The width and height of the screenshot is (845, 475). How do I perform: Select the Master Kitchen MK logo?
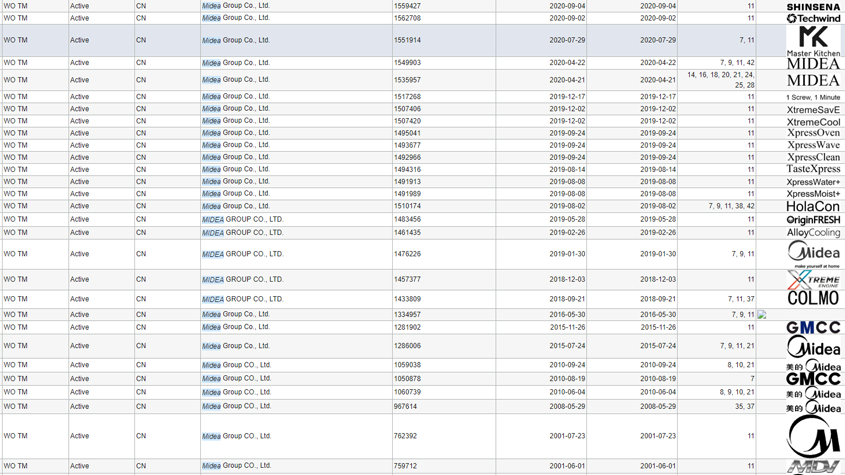[x=813, y=41]
